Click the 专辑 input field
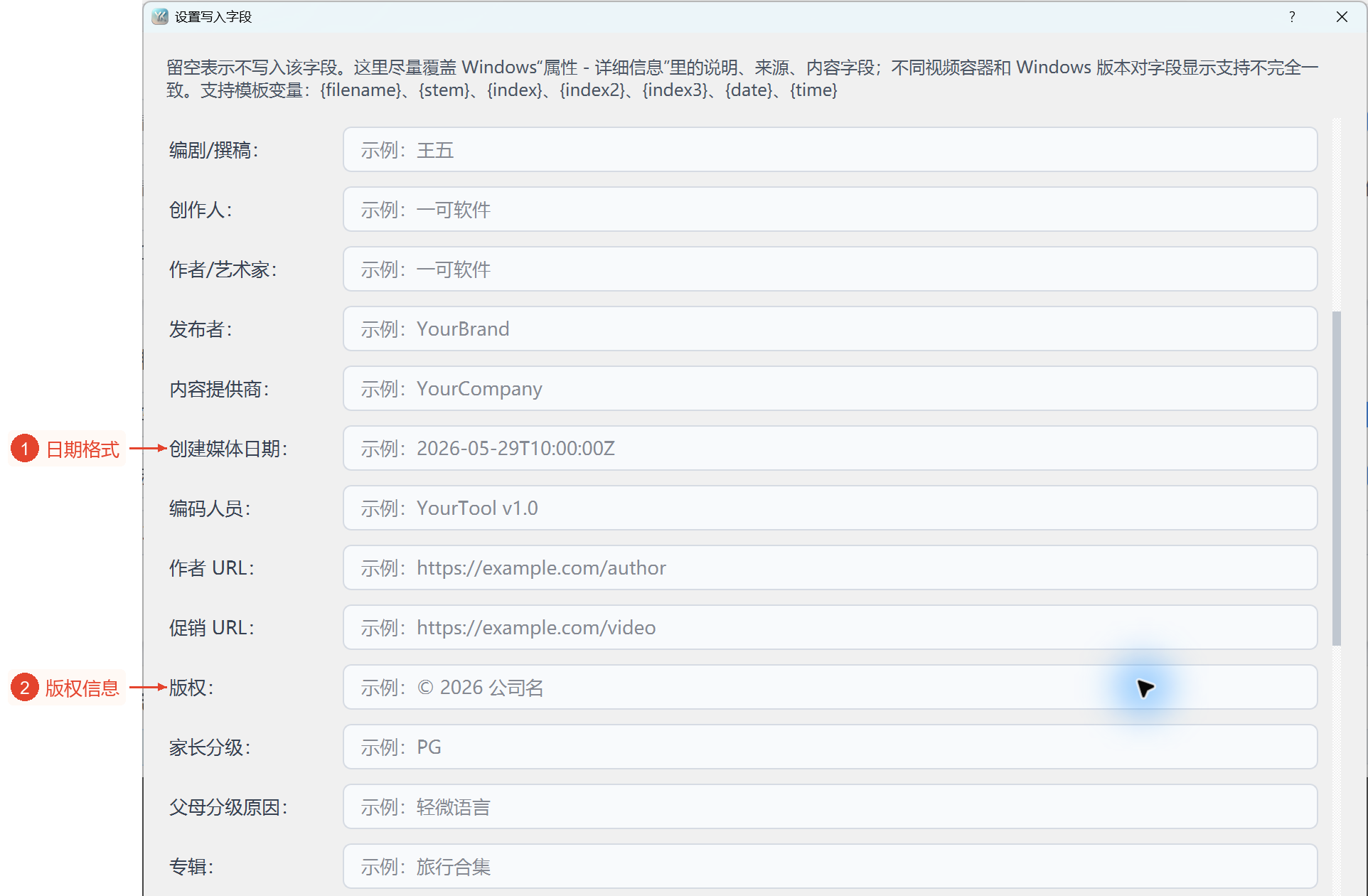The width and height of the screenshot is (1368, 896). click(x=830, y=866)
